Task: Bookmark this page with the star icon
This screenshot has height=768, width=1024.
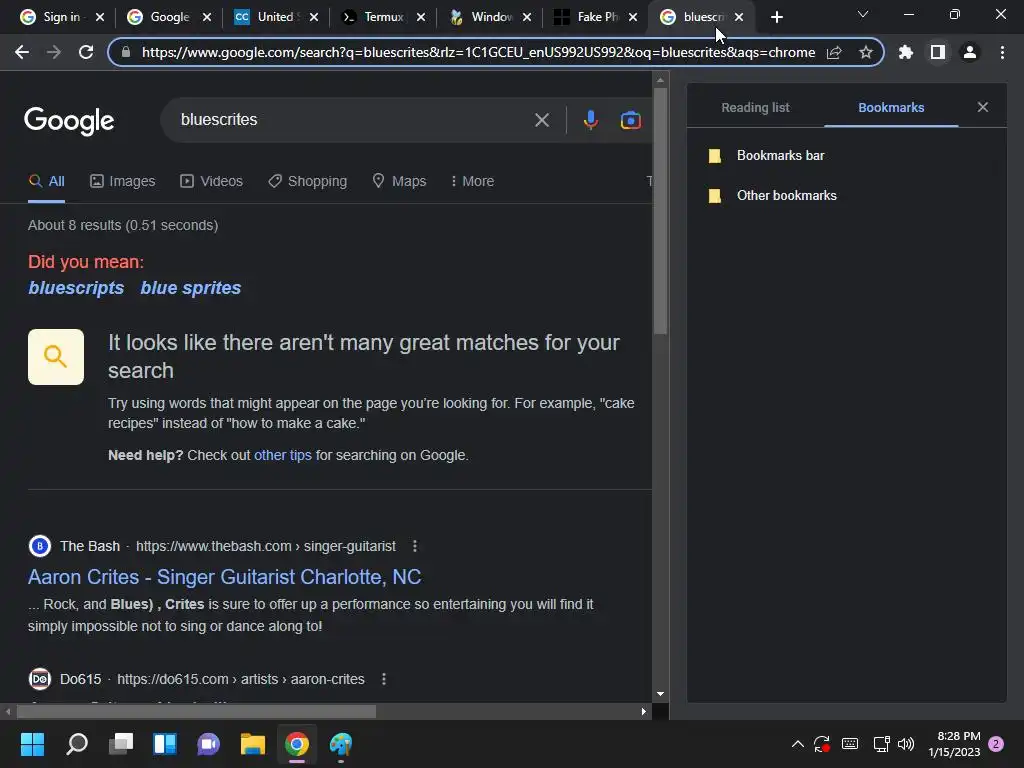Action: pyautogui.click(x=866, y=52)
